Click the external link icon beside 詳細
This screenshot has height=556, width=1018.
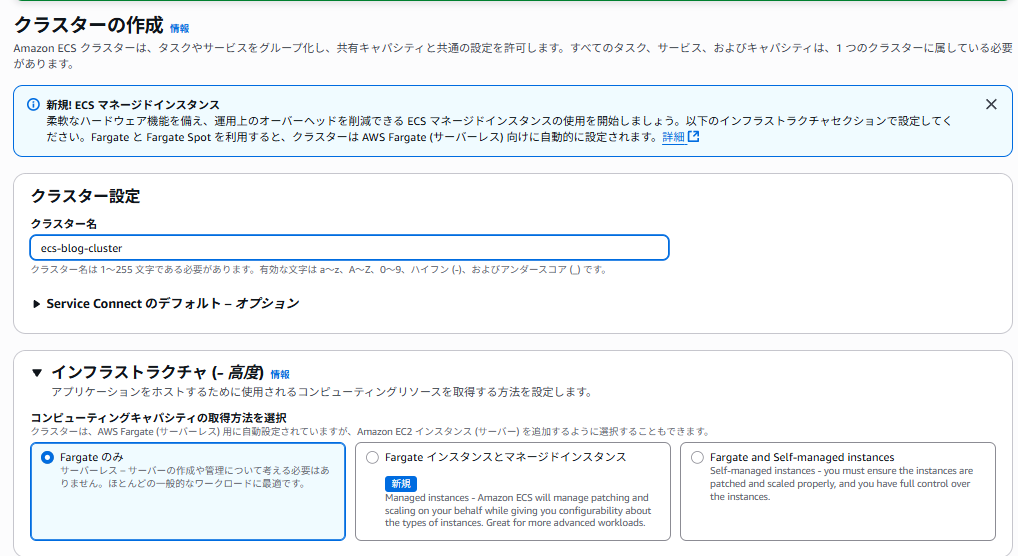point(693,137)
